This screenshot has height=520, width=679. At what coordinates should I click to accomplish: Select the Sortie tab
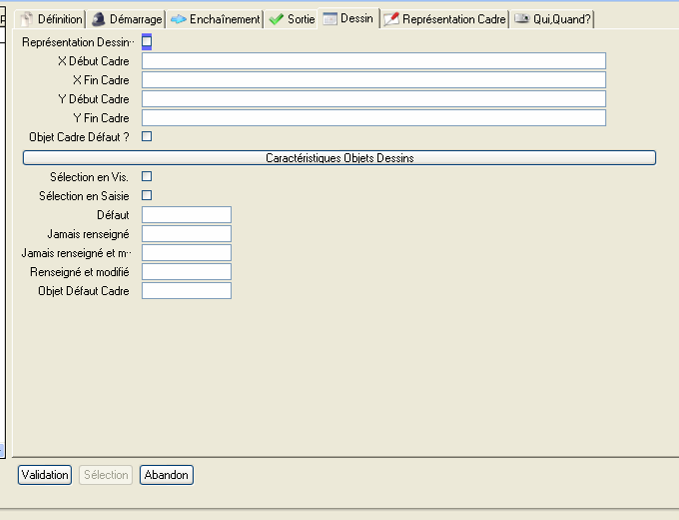tap(291, 19)
